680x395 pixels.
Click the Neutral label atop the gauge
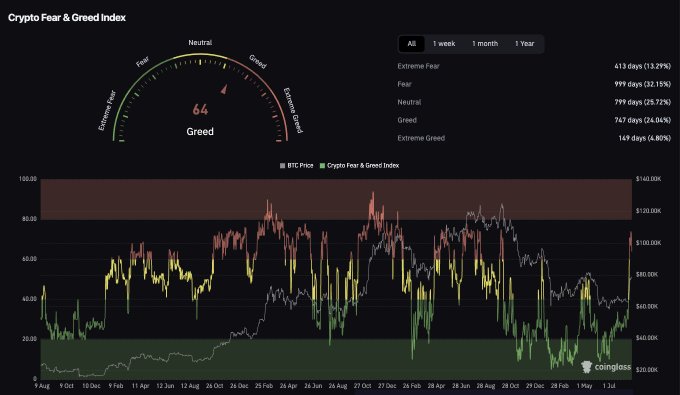tap(200, 42)
